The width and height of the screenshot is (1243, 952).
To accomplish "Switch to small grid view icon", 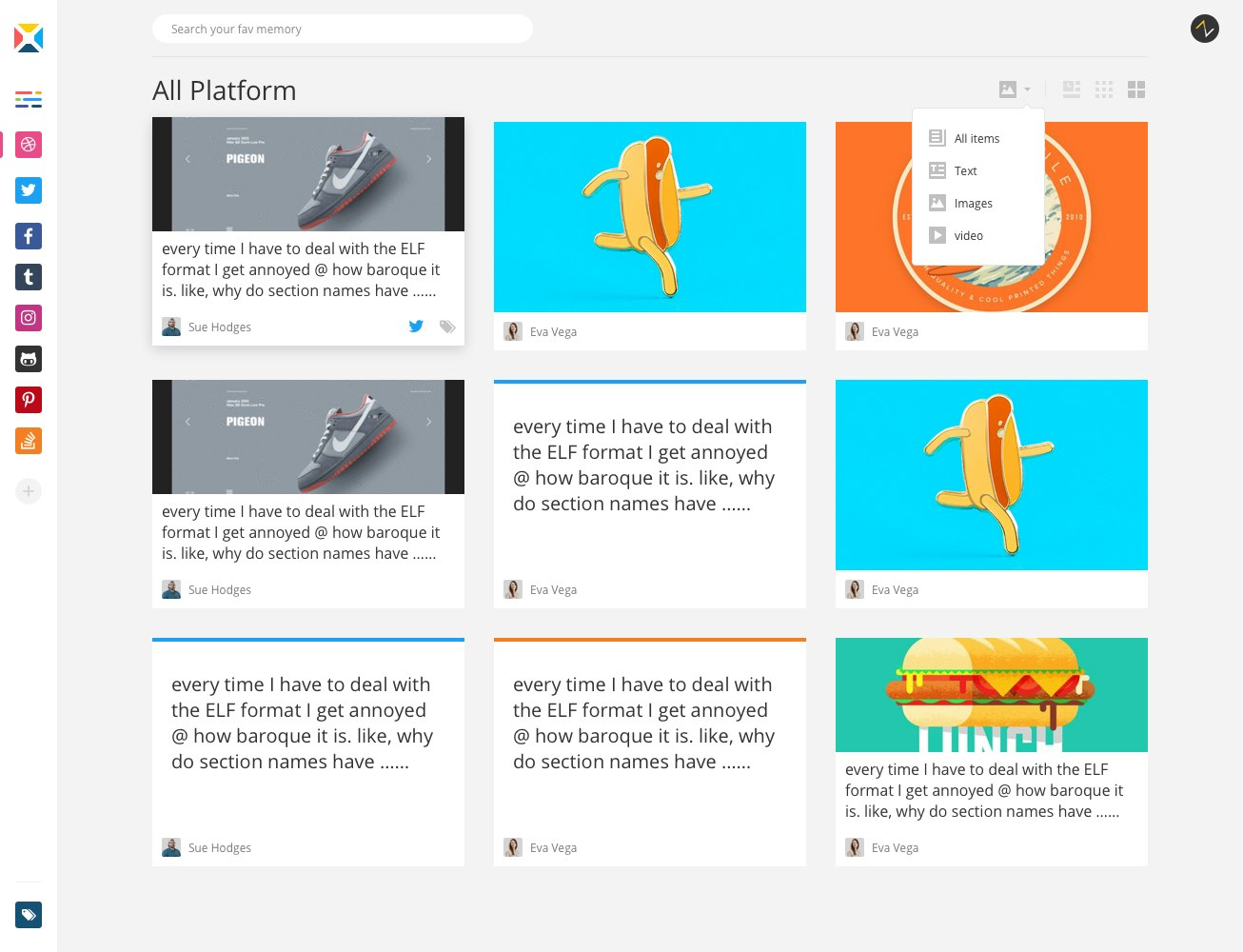I will (1104, 89).
